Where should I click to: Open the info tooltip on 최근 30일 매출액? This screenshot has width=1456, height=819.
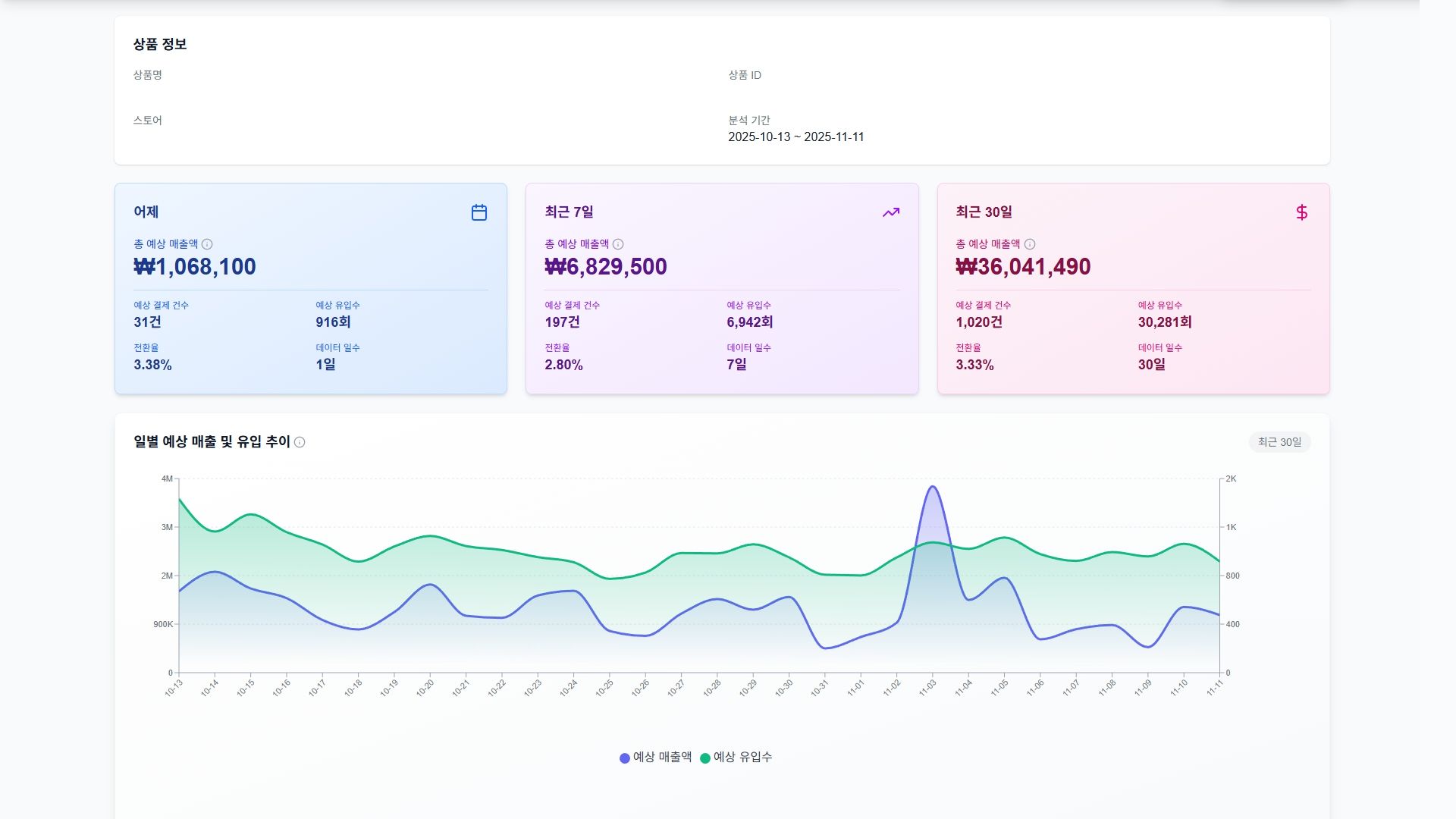coord(1030,244)
